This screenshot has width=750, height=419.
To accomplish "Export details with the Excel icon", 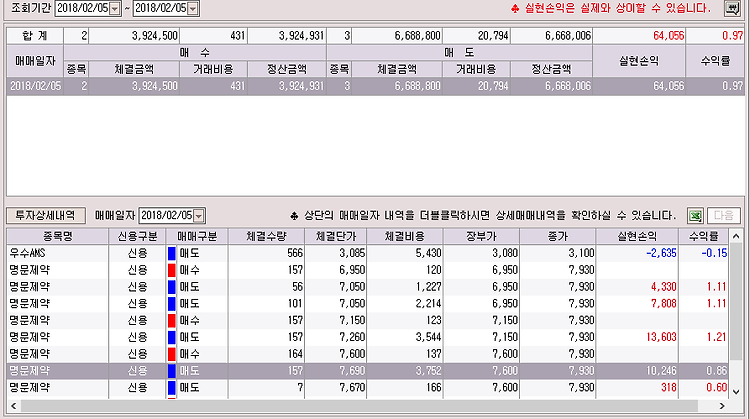I will [695, 216].
